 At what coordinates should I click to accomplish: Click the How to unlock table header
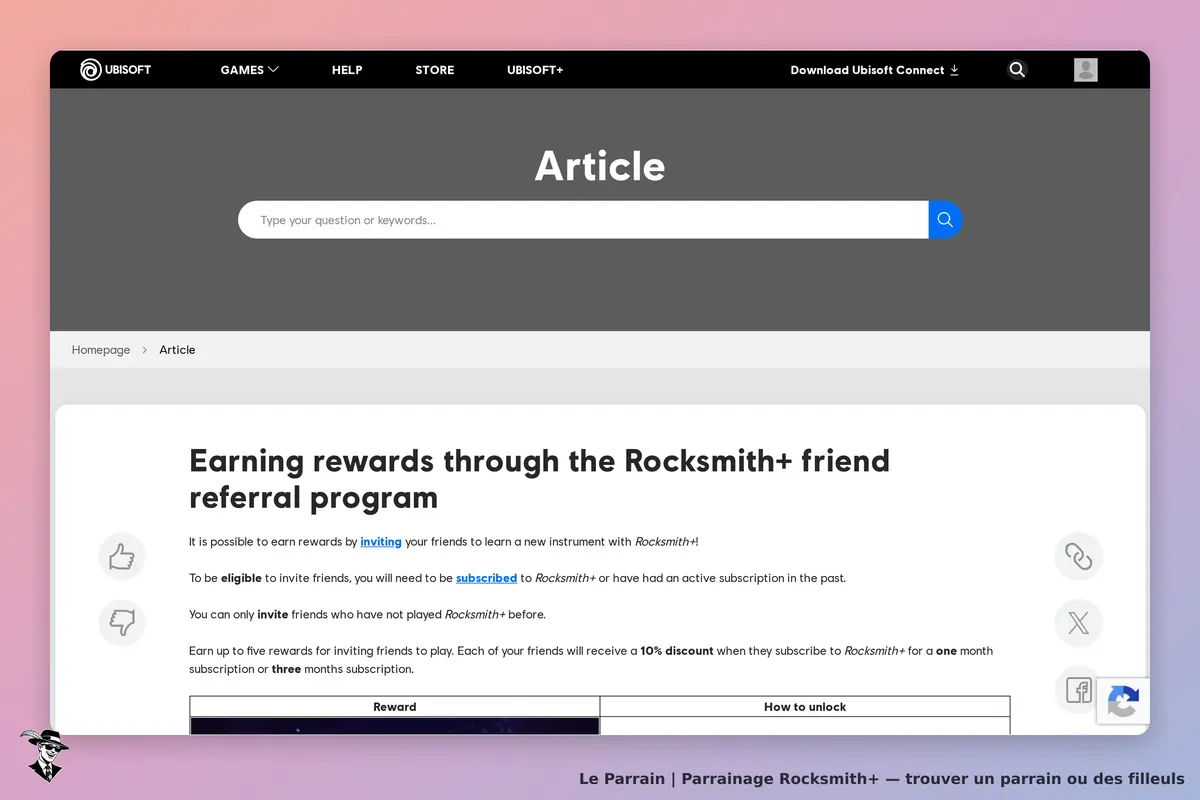click(805, 707)
